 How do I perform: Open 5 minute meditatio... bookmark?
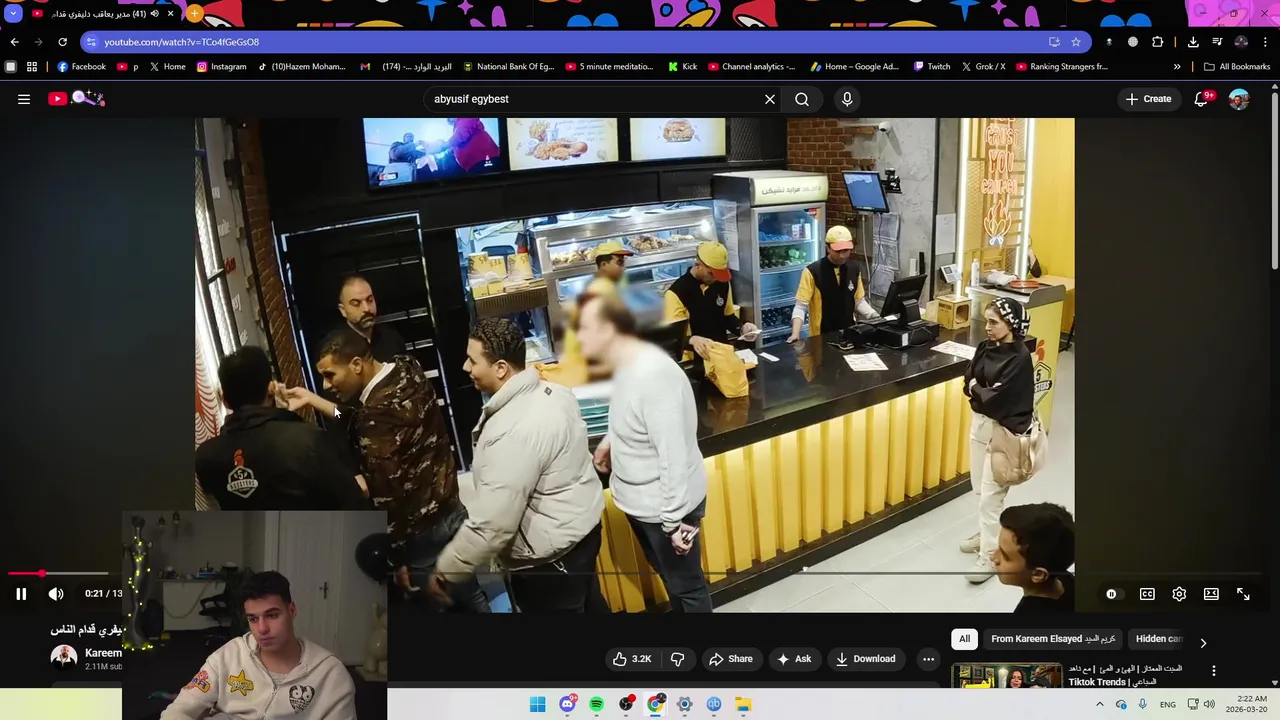(x=609, y=67)
